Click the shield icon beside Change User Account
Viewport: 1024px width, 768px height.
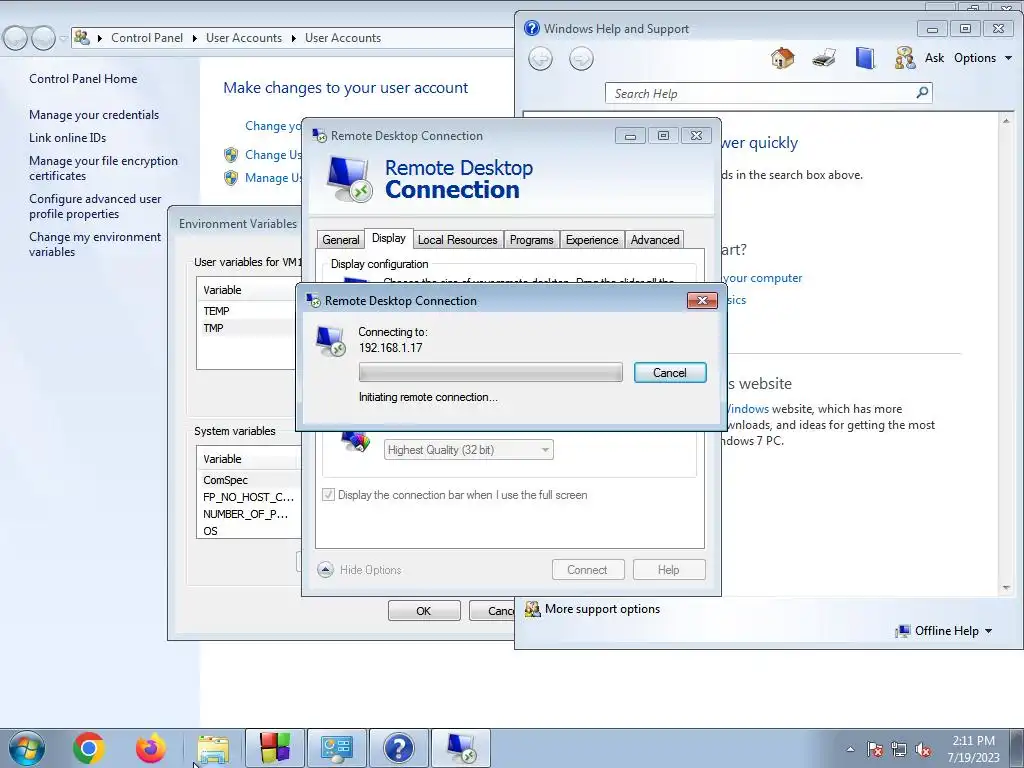[231, 155]
